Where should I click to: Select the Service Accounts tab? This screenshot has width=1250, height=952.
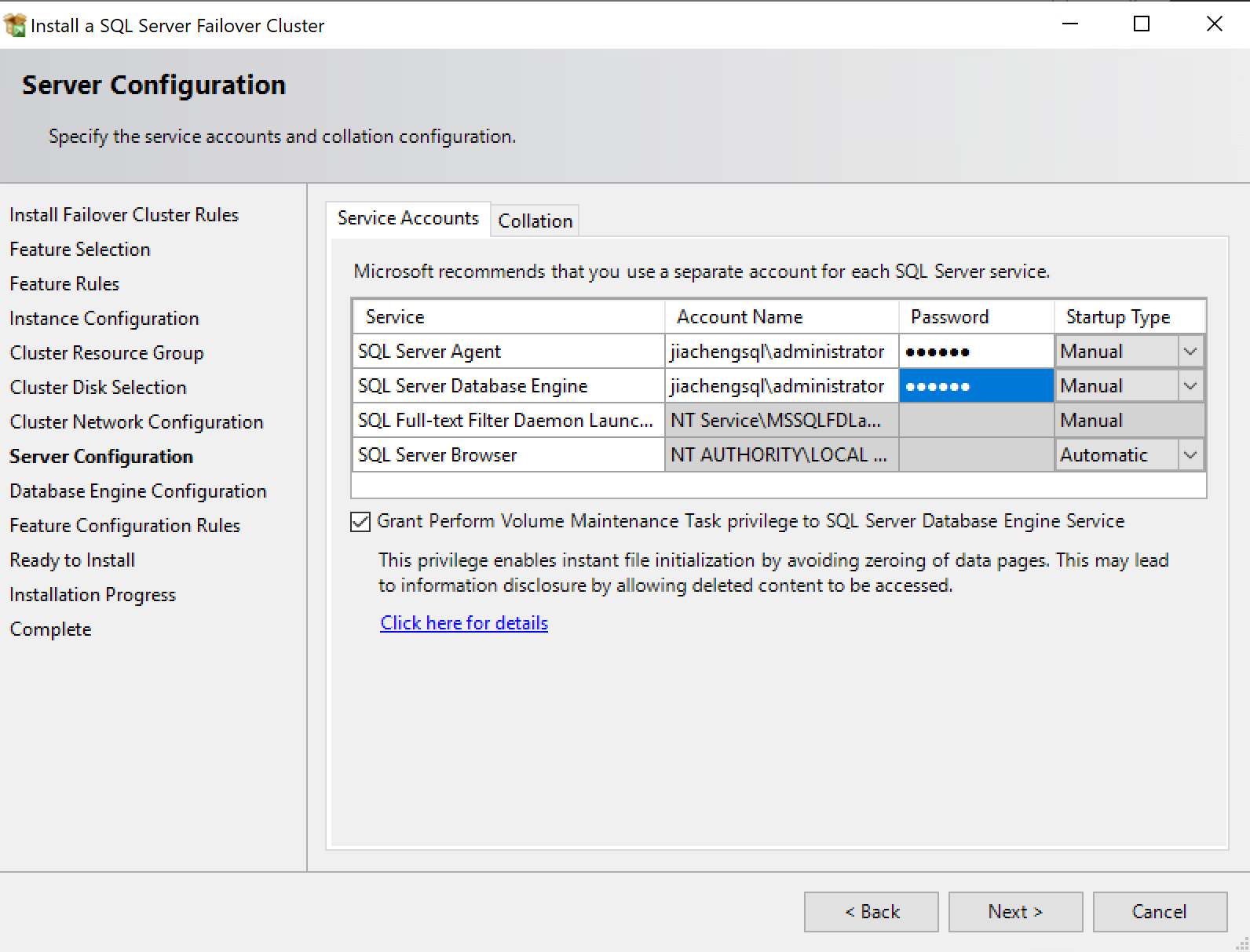408,218
